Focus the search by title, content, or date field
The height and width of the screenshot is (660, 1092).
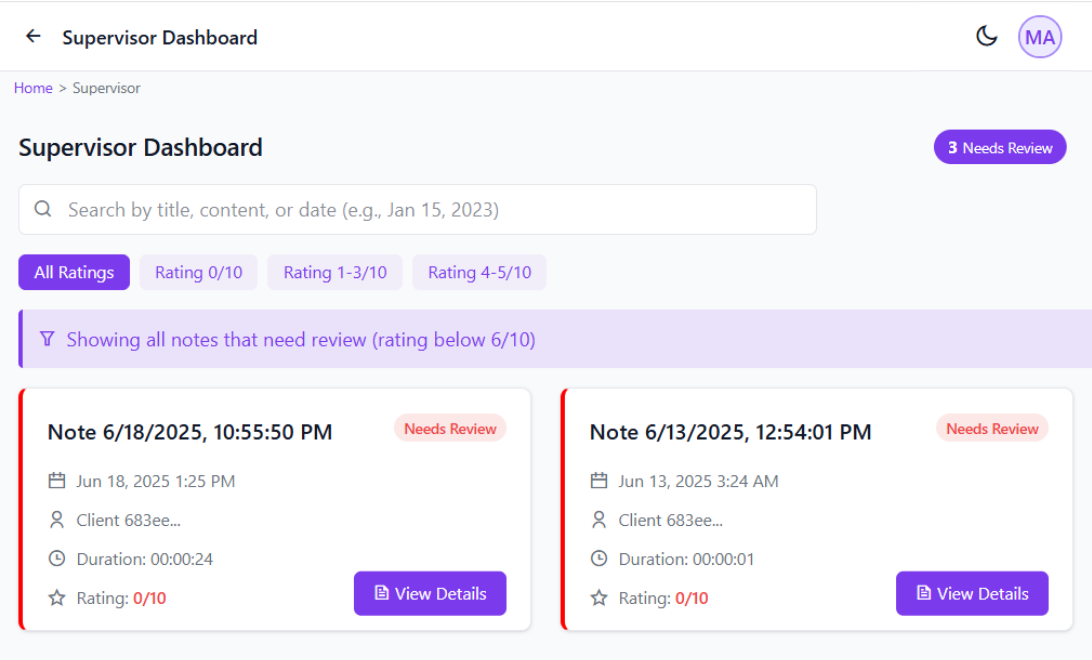(418, 210)
